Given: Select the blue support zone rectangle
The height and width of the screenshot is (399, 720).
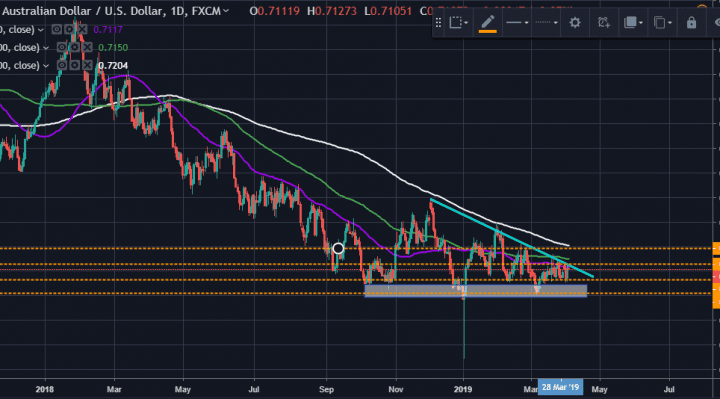Looking at the screenshot, I should pos(475,291).
